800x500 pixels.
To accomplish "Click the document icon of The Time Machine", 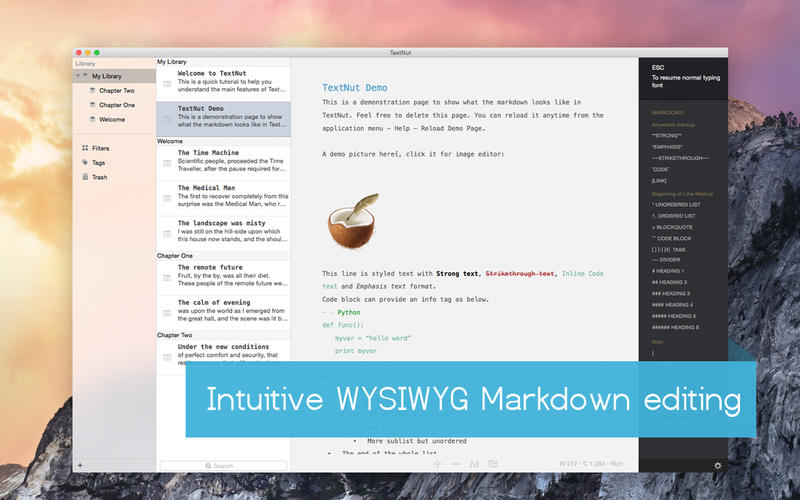I will coord(167,163).
